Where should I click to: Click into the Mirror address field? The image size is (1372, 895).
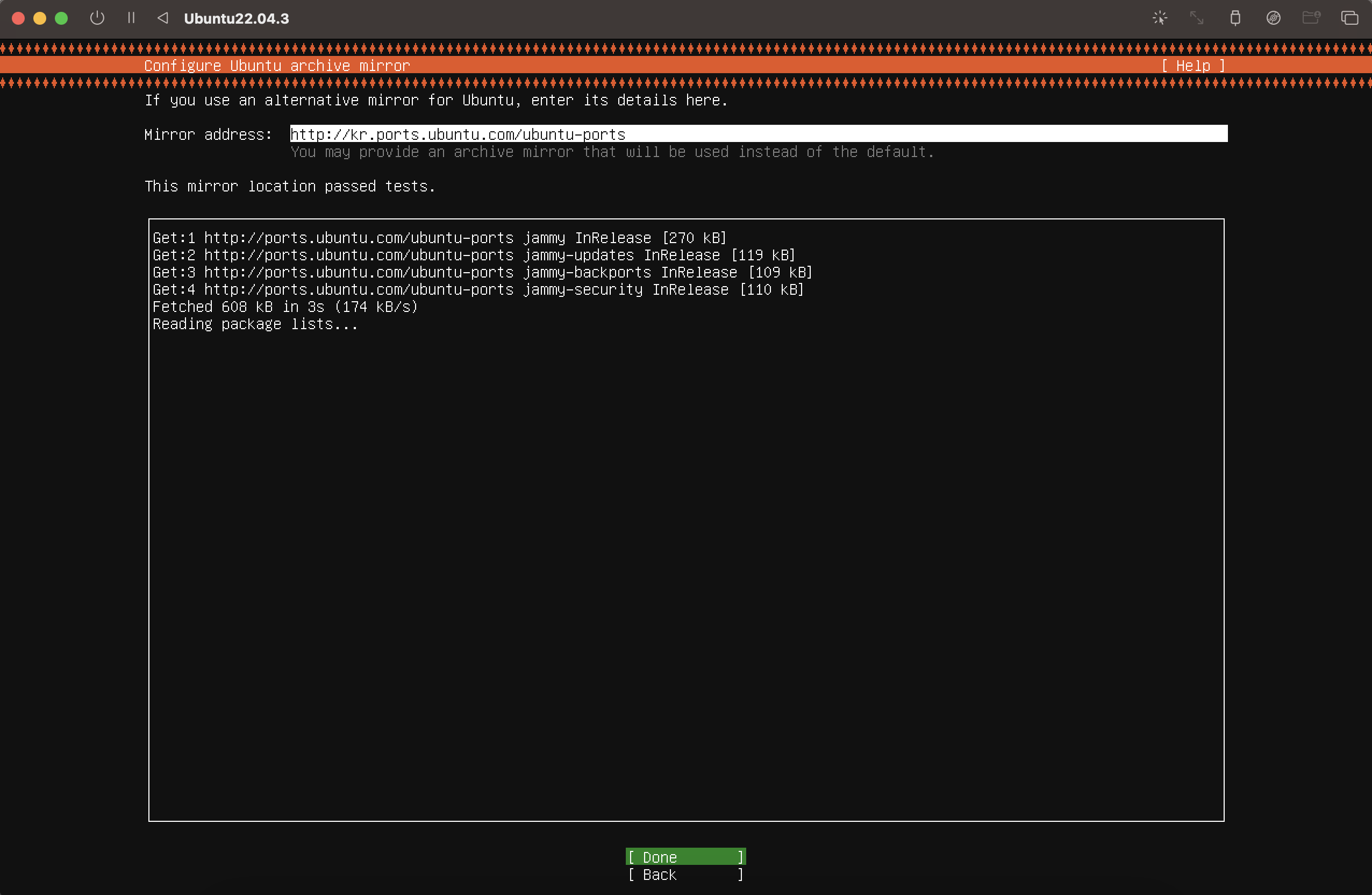click(x=758, y=134)
